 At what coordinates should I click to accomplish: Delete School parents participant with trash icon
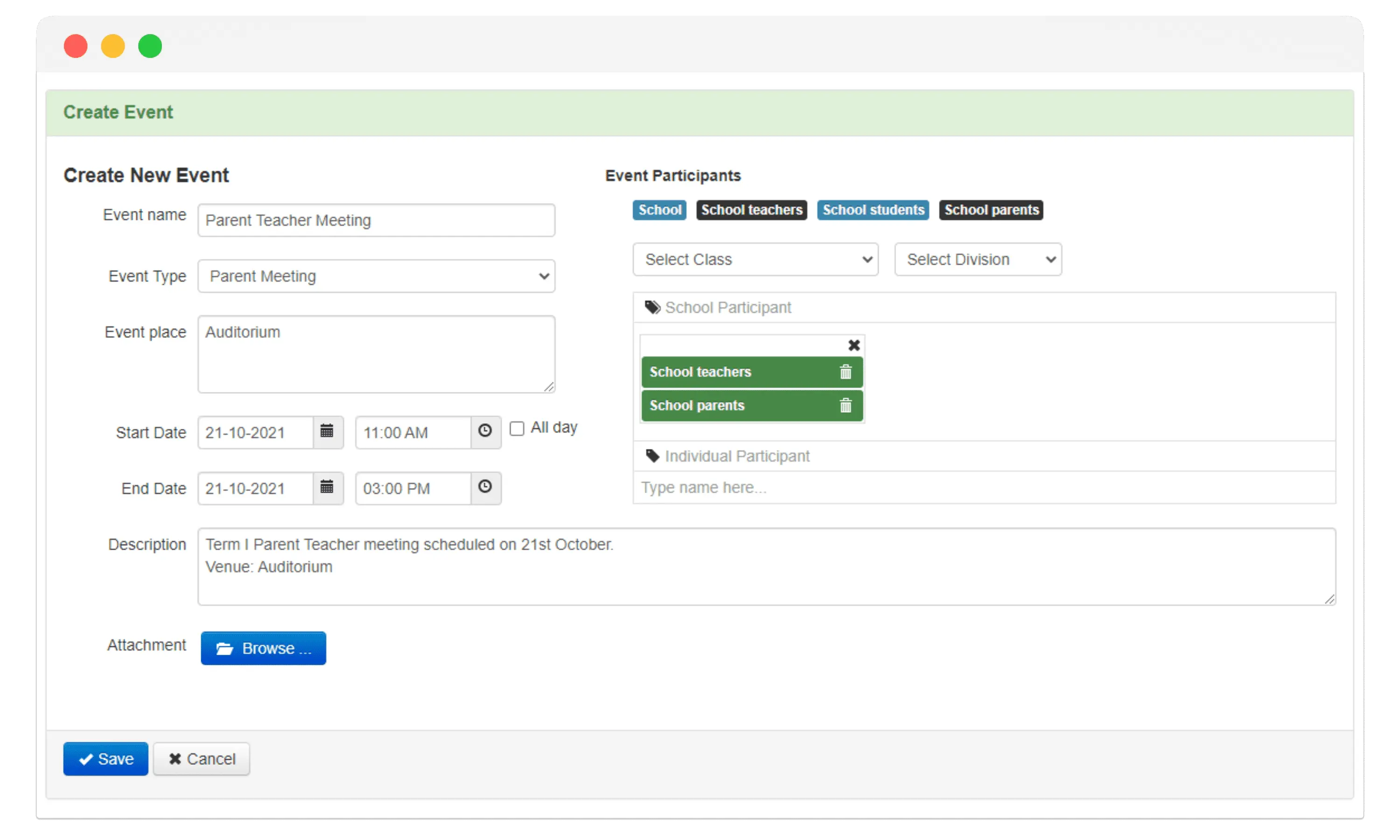tap(846, 405)
